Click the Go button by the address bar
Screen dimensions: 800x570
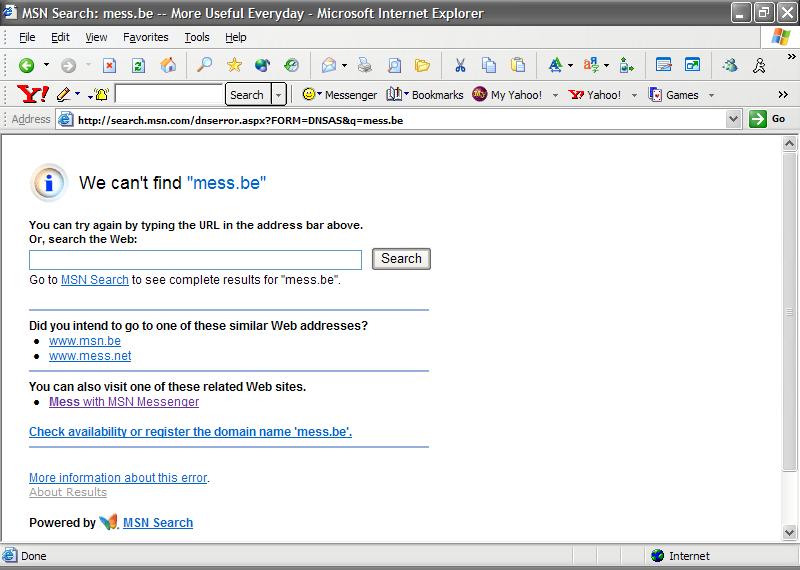[x=768, y=119]
